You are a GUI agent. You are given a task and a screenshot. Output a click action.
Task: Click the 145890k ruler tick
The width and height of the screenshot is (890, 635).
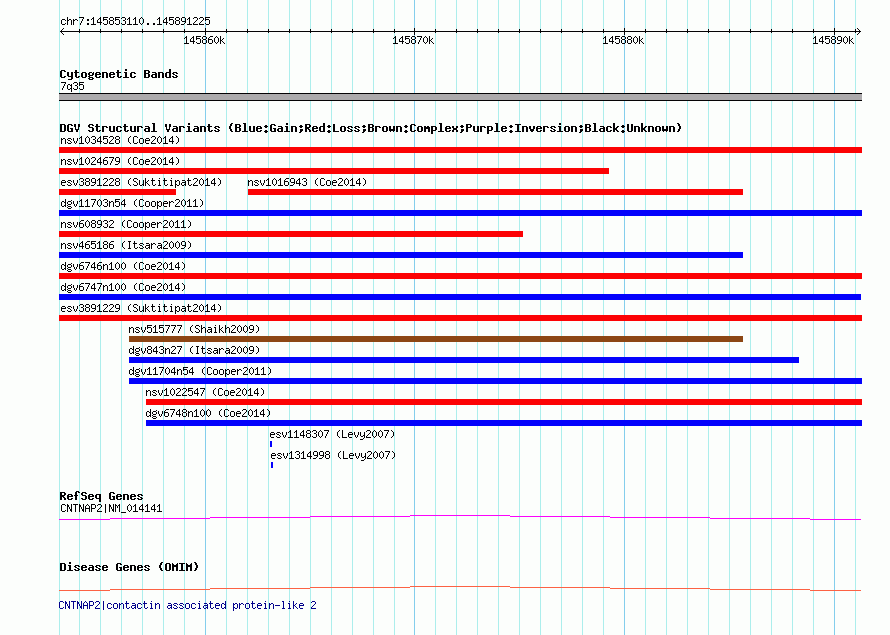[833, 40]
